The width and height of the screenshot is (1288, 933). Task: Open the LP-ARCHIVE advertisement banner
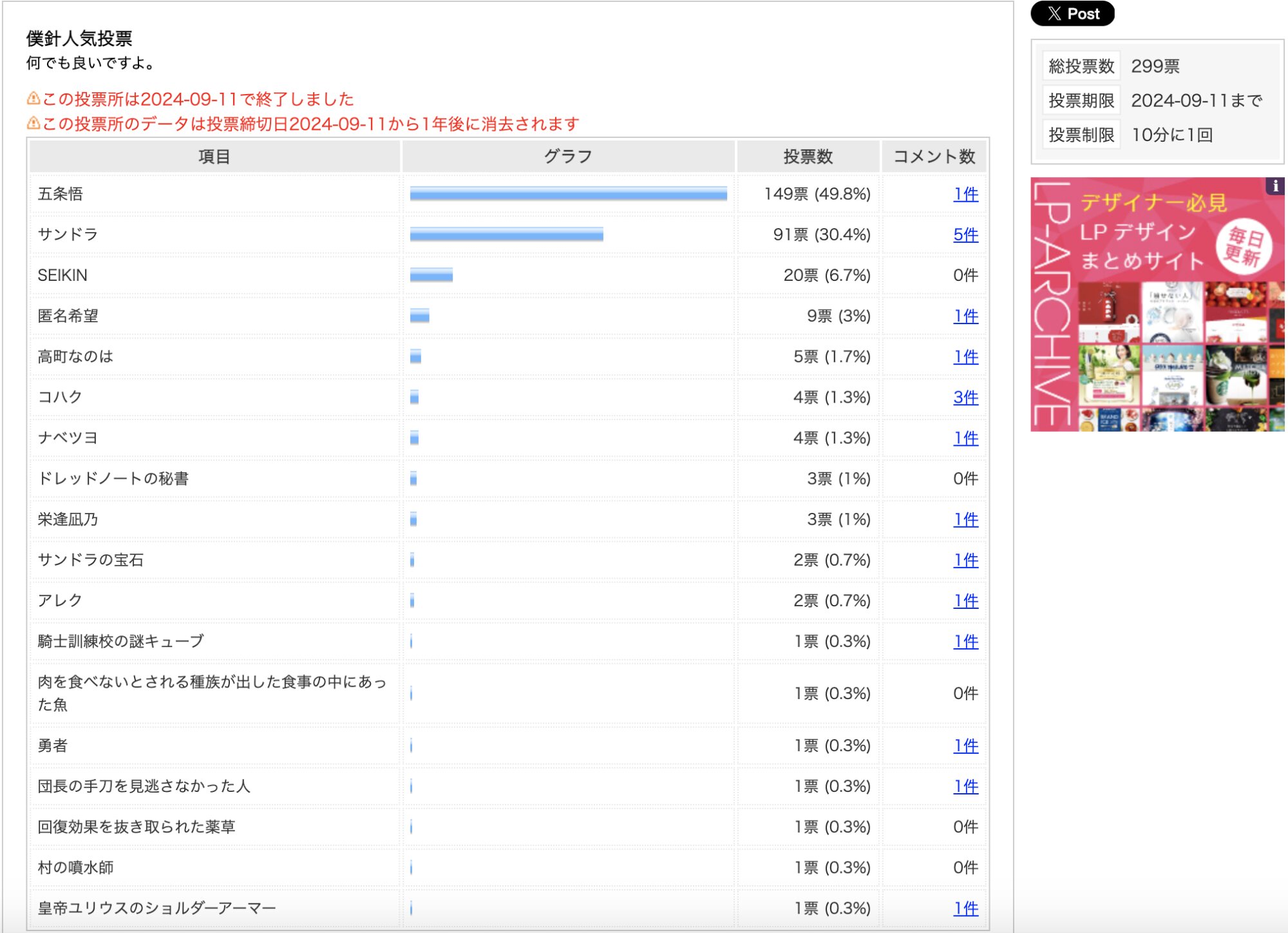tap(1157, 304)
